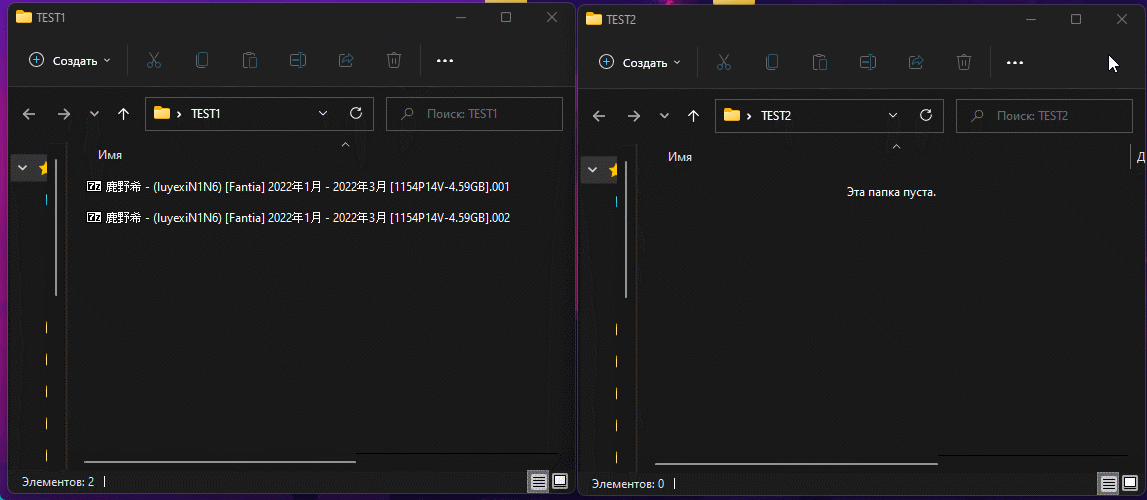Minimize the TEST2 window

[1030, 19]
